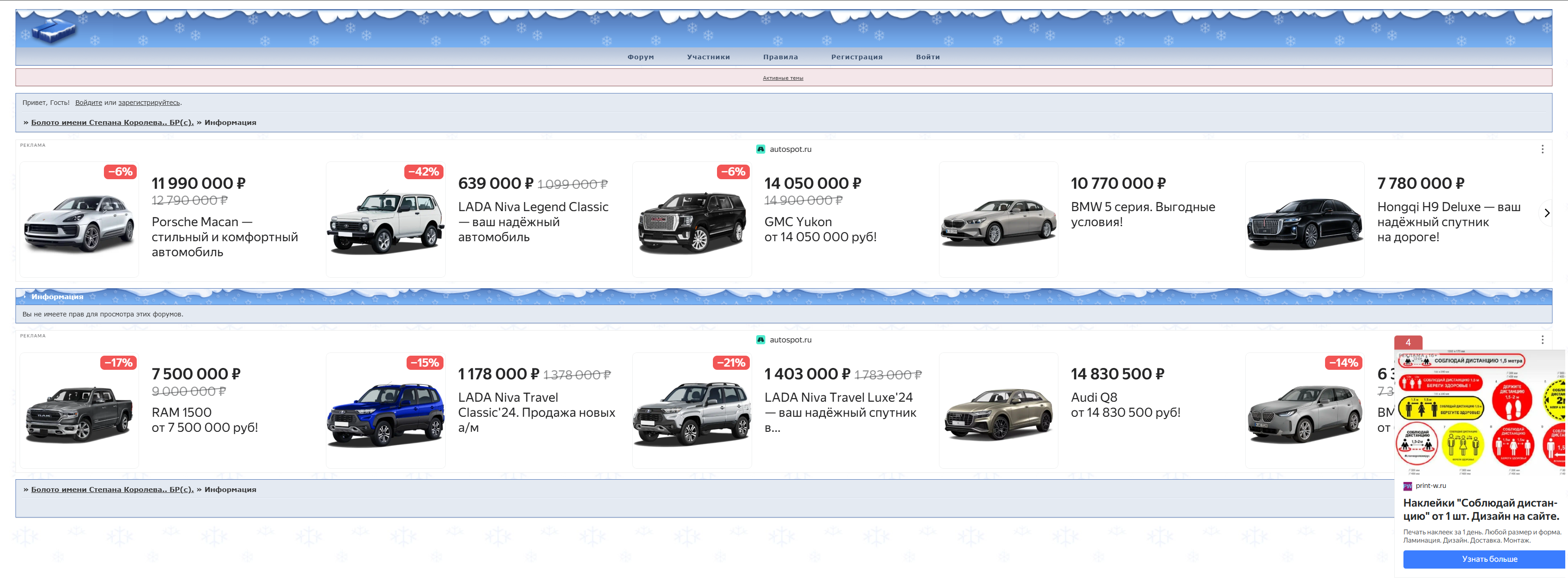Click the Регистрация navigation link

(x=856, y=57)
